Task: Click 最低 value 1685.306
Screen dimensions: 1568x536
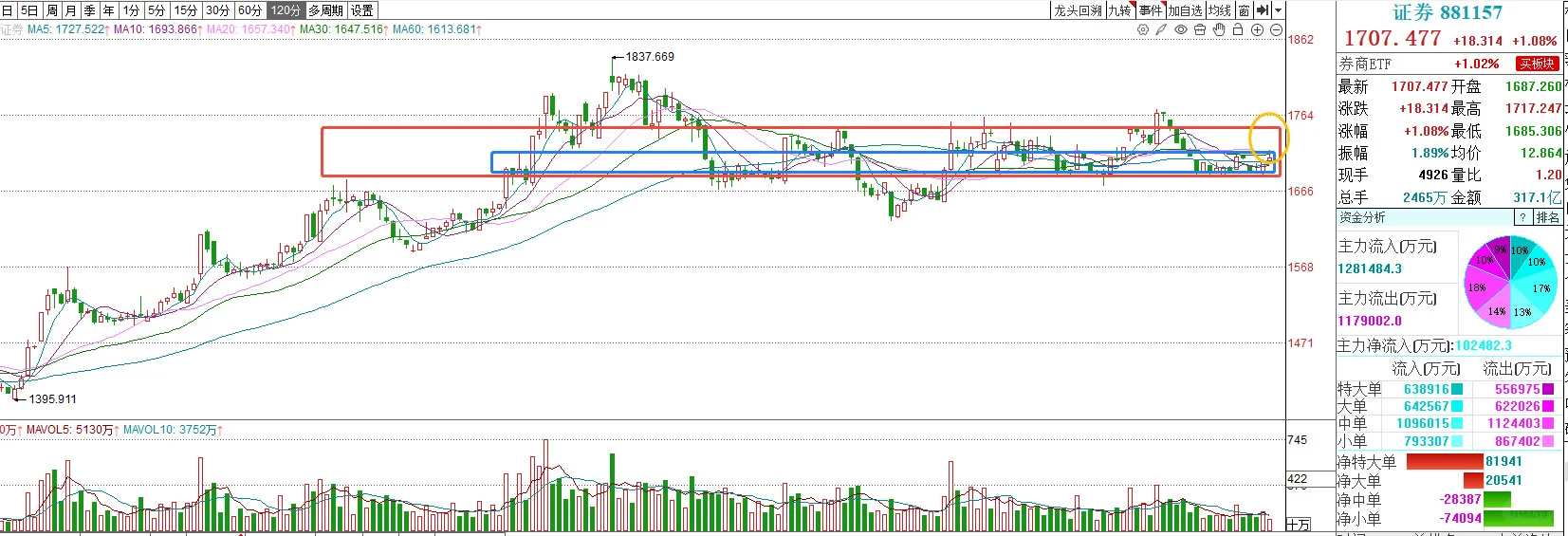Action: point(1533,131)
